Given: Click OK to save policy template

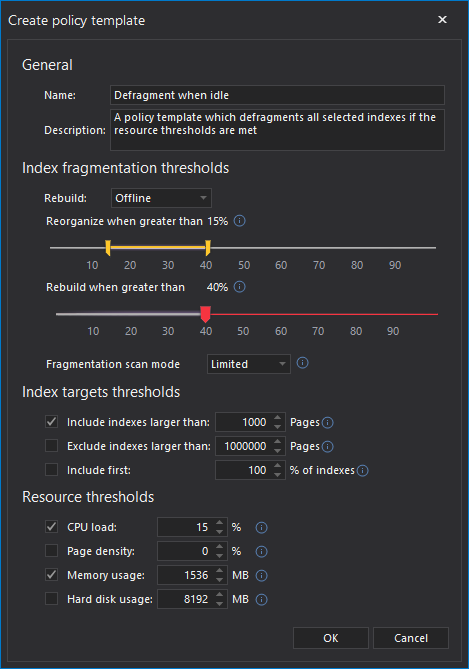Looking at the screenshot, I should (x=331, y=638).
